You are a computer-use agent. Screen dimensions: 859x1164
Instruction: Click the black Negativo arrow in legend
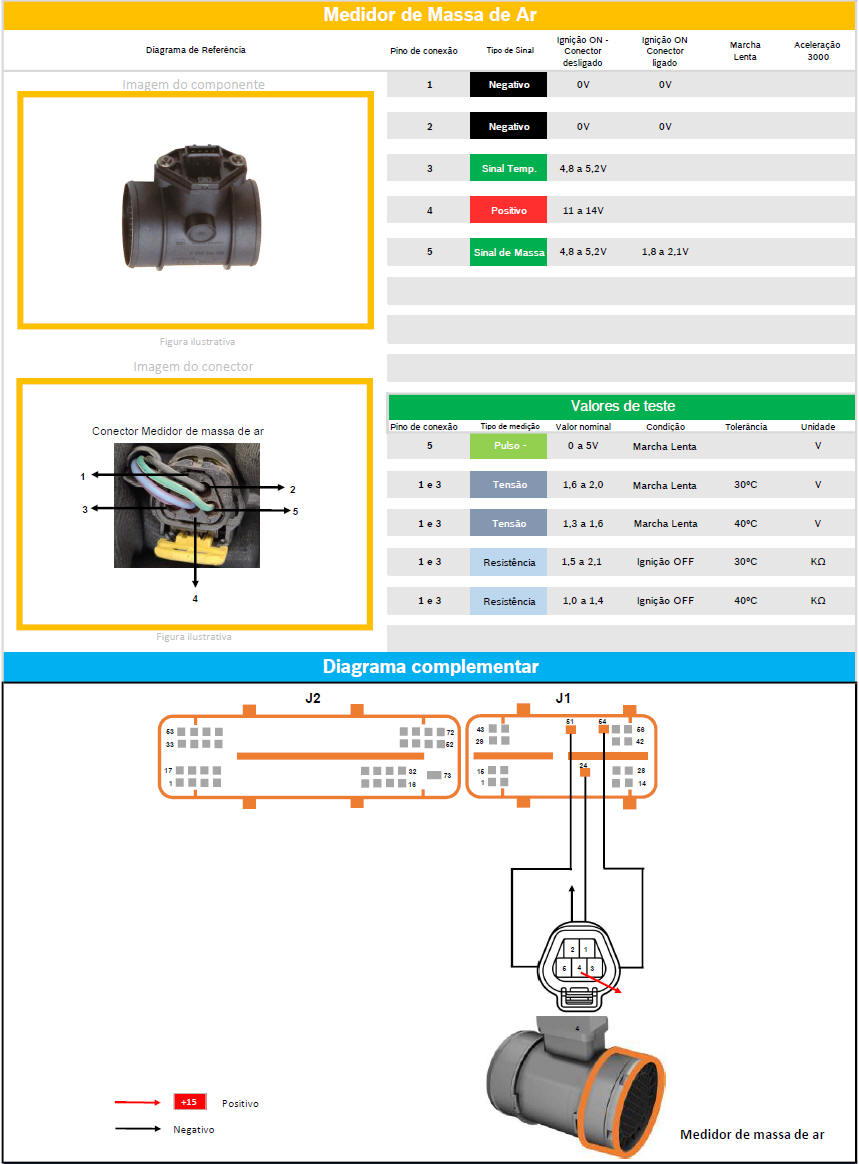click(x=138, y=1129)
